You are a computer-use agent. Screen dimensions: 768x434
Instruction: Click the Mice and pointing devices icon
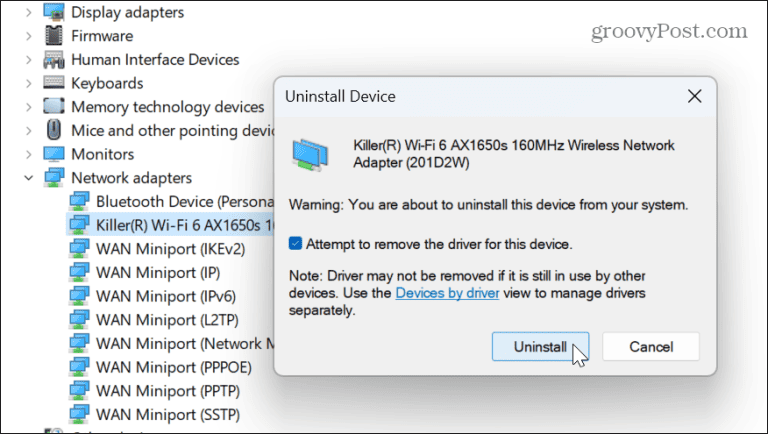coord(51,131)
